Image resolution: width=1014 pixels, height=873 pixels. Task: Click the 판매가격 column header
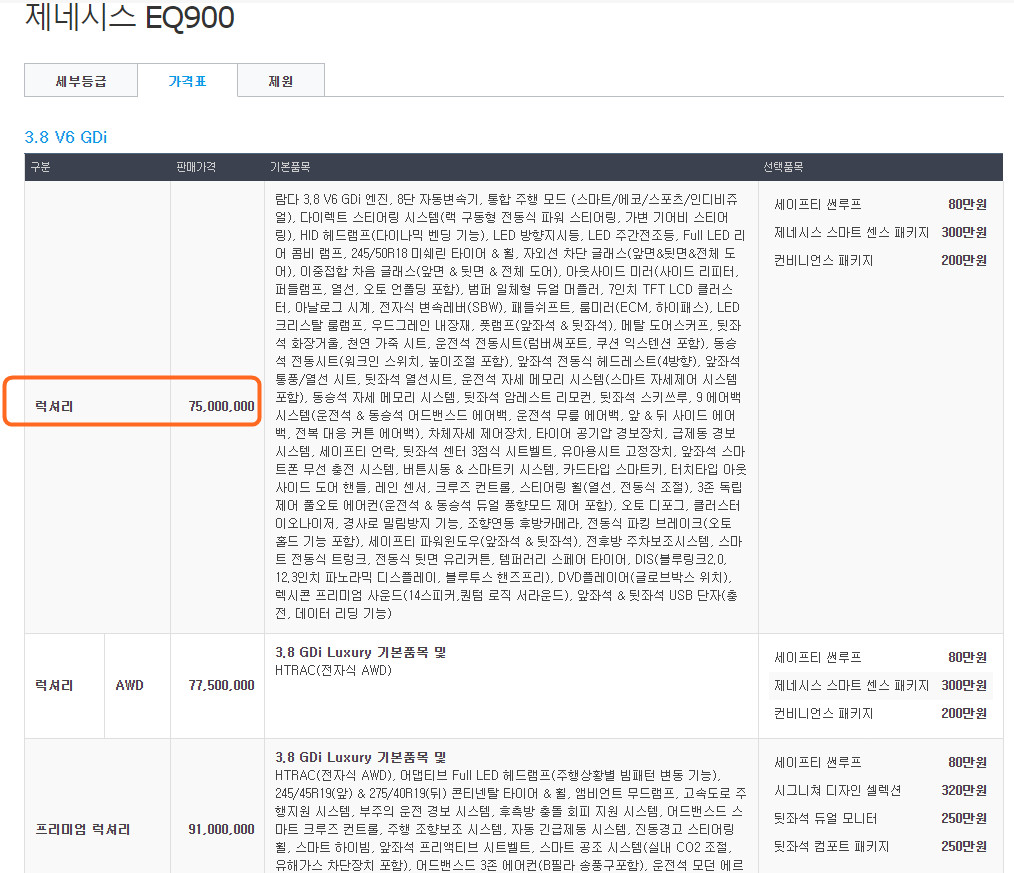click(196, 167)
